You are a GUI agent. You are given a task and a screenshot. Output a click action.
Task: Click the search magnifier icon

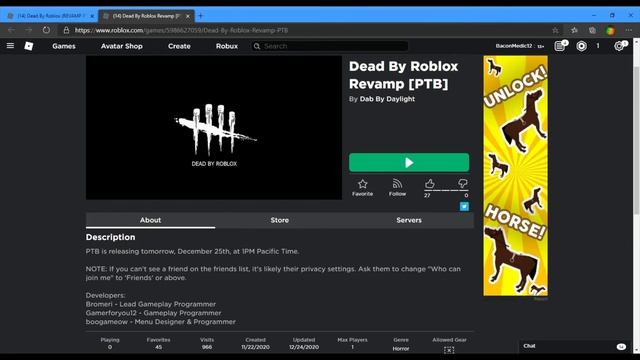tap(257, 46)
